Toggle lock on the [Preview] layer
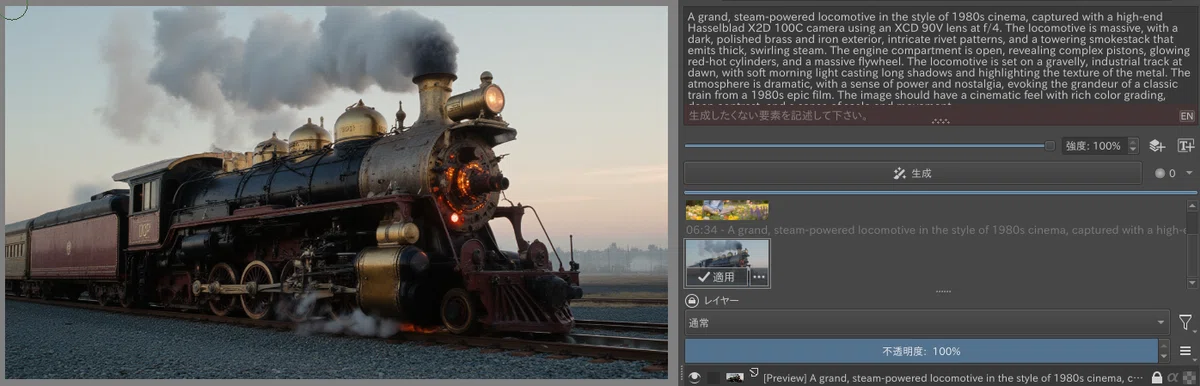1200x386 pixels. point(1157,378)
